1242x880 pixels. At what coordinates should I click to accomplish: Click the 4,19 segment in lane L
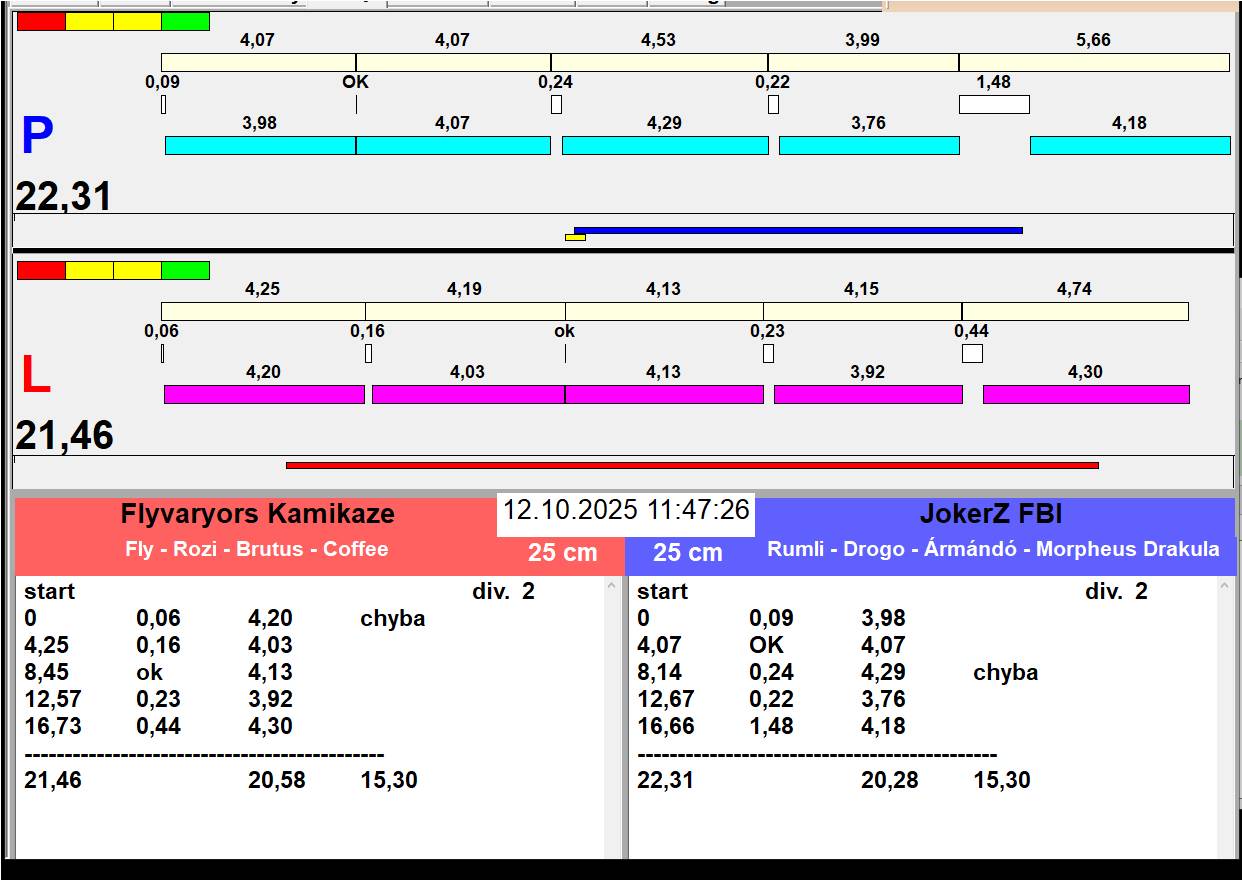click(x=465, y=311)
